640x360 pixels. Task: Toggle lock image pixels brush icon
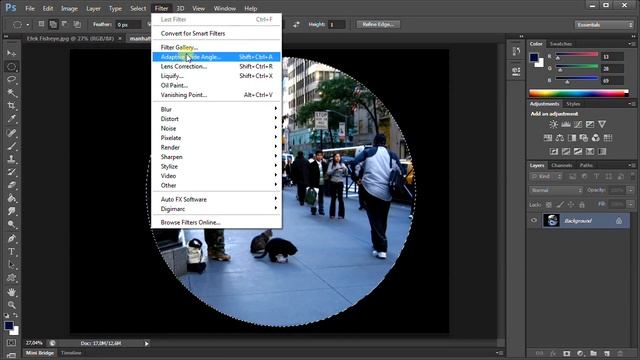pos(560,204)
